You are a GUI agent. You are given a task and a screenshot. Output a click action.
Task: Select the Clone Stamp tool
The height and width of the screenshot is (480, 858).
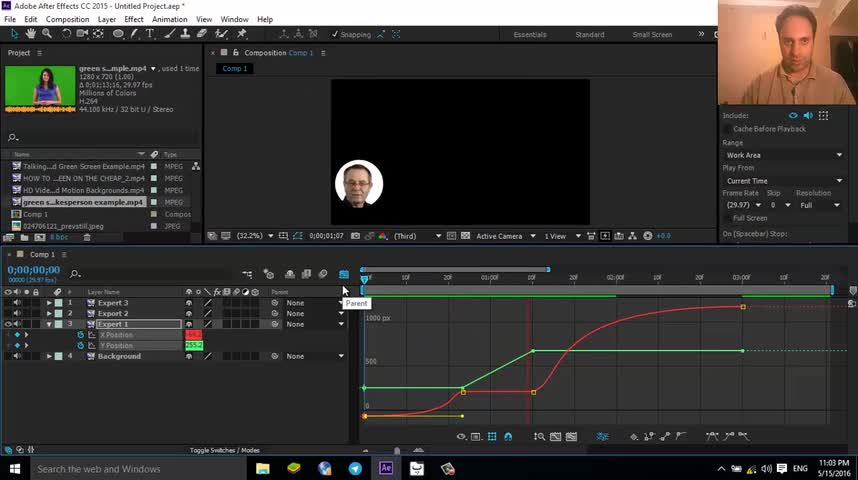(x=185, y=34)
